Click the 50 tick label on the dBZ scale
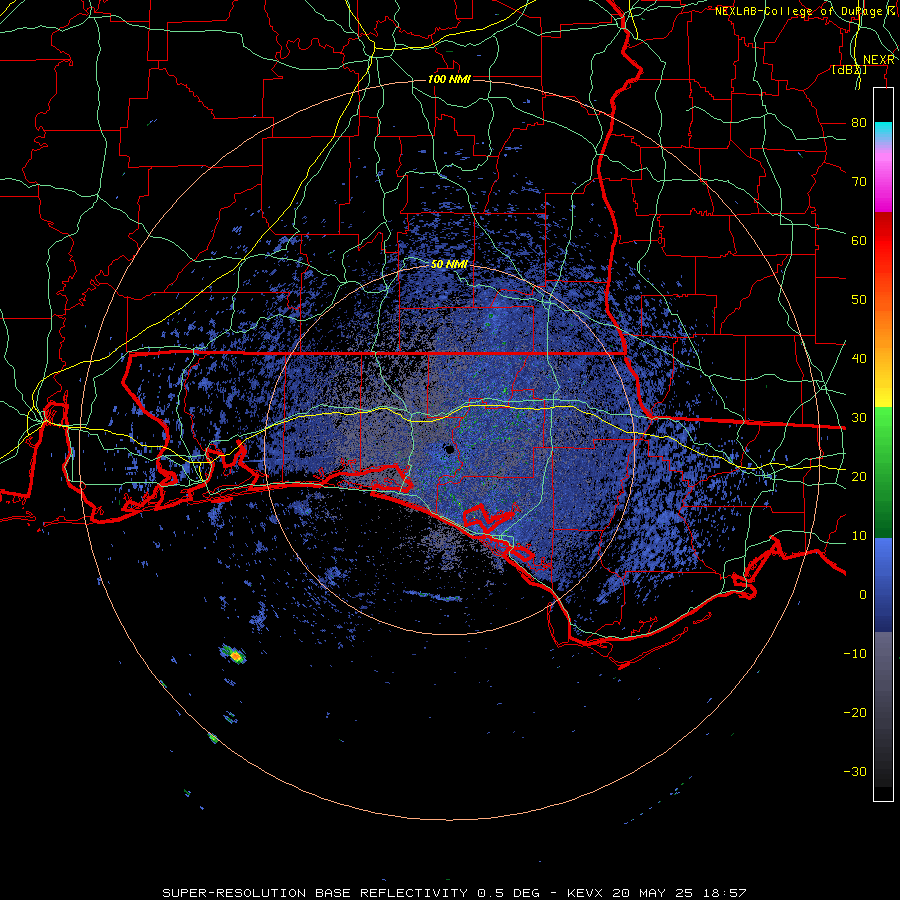The width and height of the screenshot is (900, 900). click(x=859, y=300)
